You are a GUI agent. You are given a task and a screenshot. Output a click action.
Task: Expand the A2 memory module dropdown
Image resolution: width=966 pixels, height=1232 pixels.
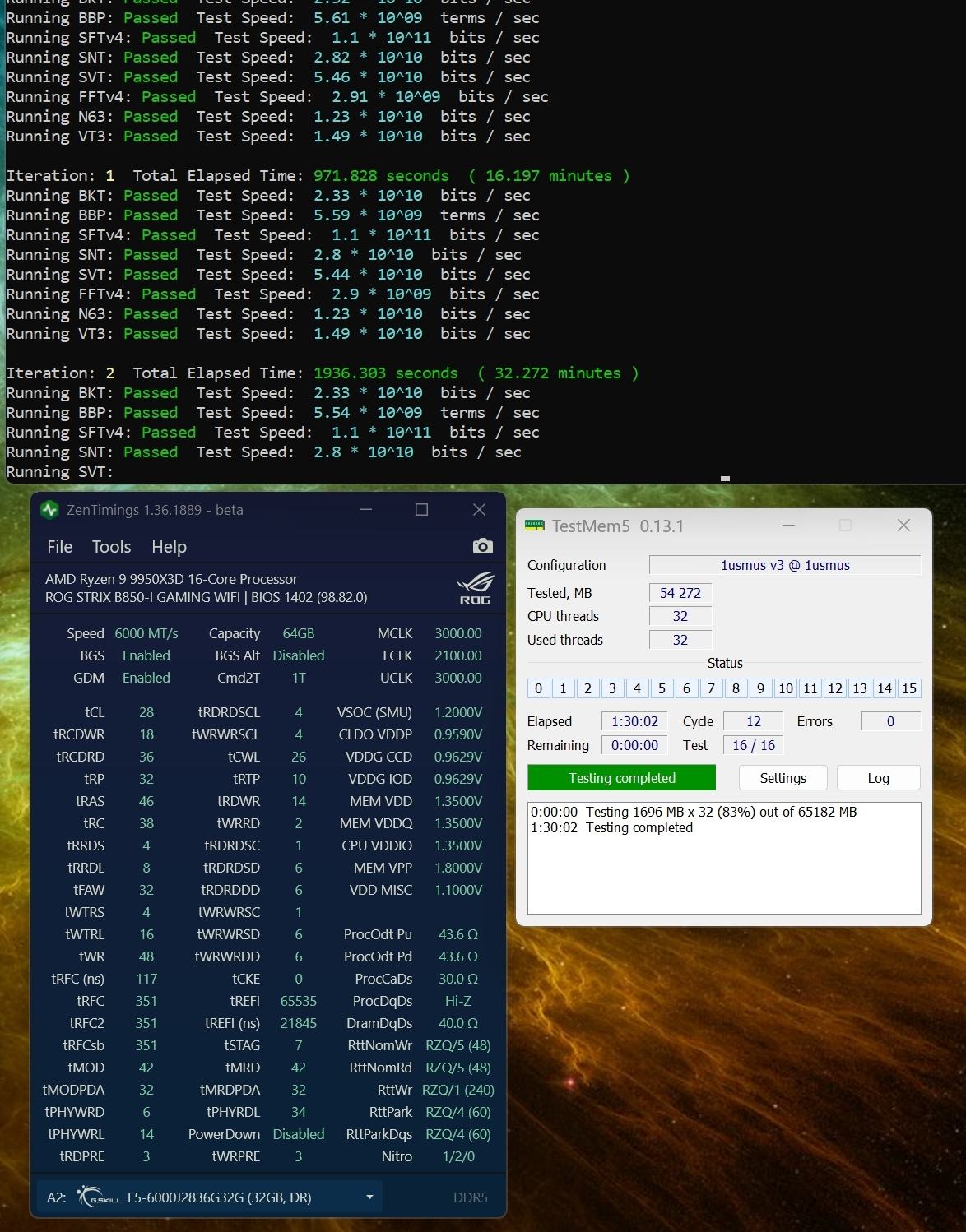(x=369, y=1197)
